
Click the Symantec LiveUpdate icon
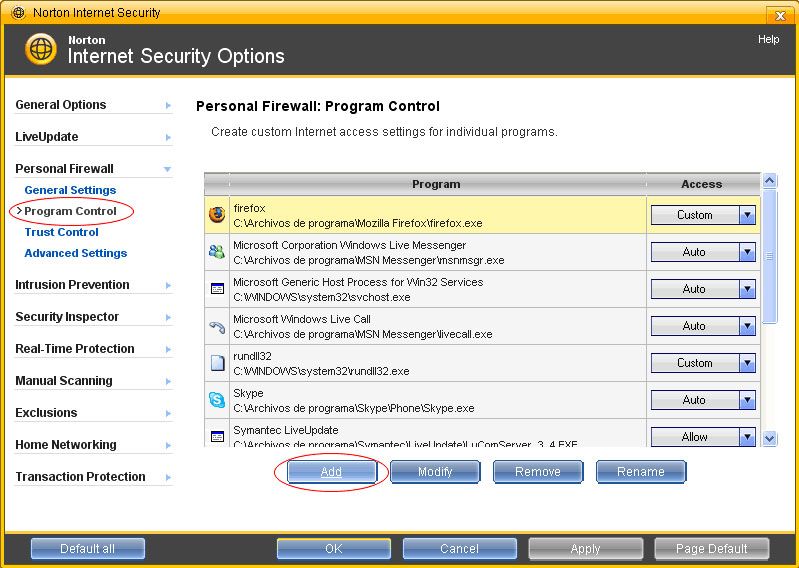coord(217,436)
